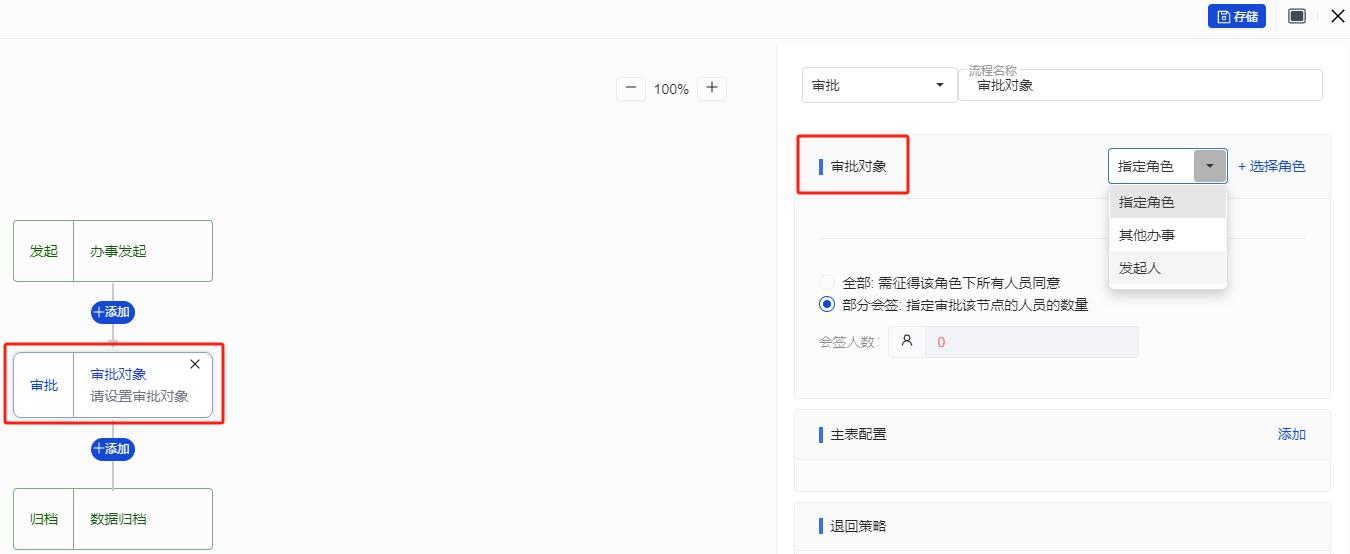The width and height of the screenshot is (1350, 554).
Task: Zoom in the flow canvas
Action: (712, 88)
